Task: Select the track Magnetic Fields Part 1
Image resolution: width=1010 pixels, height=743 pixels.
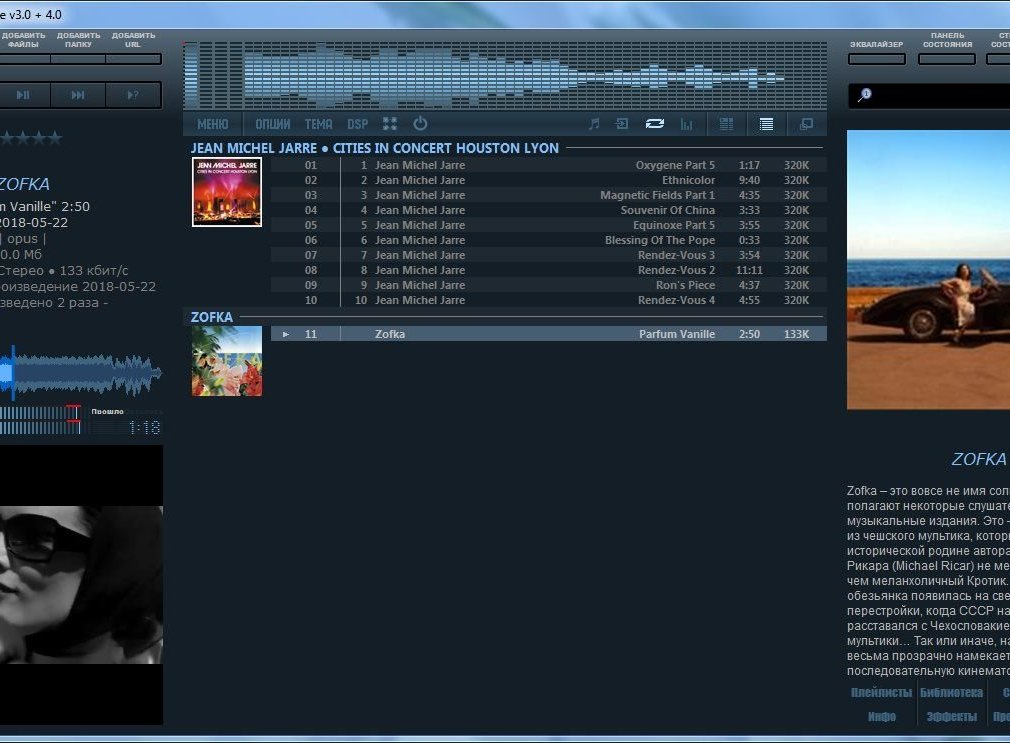Action: [x=549, y=195]
